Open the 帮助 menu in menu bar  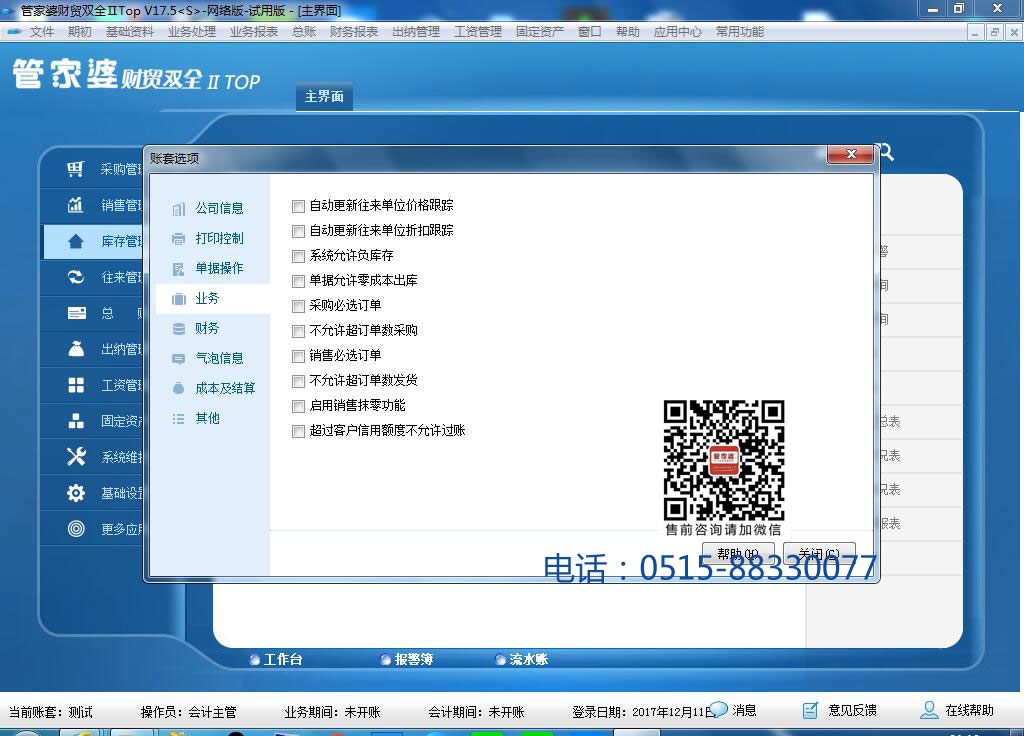(x=628, y=31)
